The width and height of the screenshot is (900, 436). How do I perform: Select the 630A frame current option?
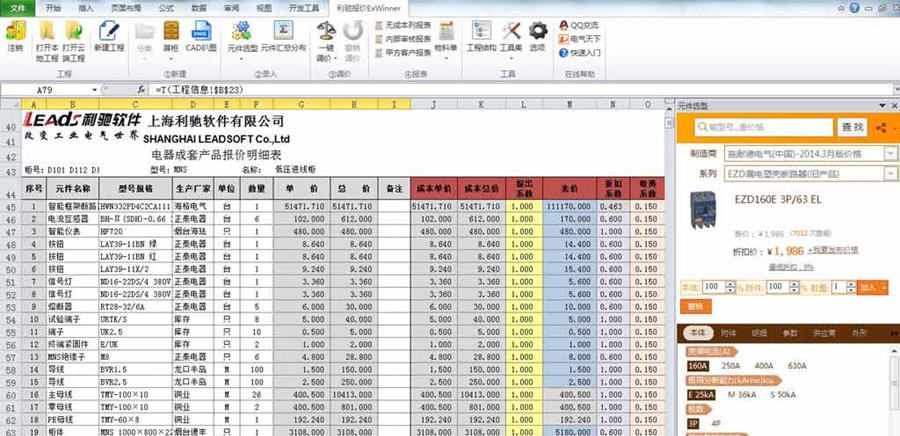point(797,365)
